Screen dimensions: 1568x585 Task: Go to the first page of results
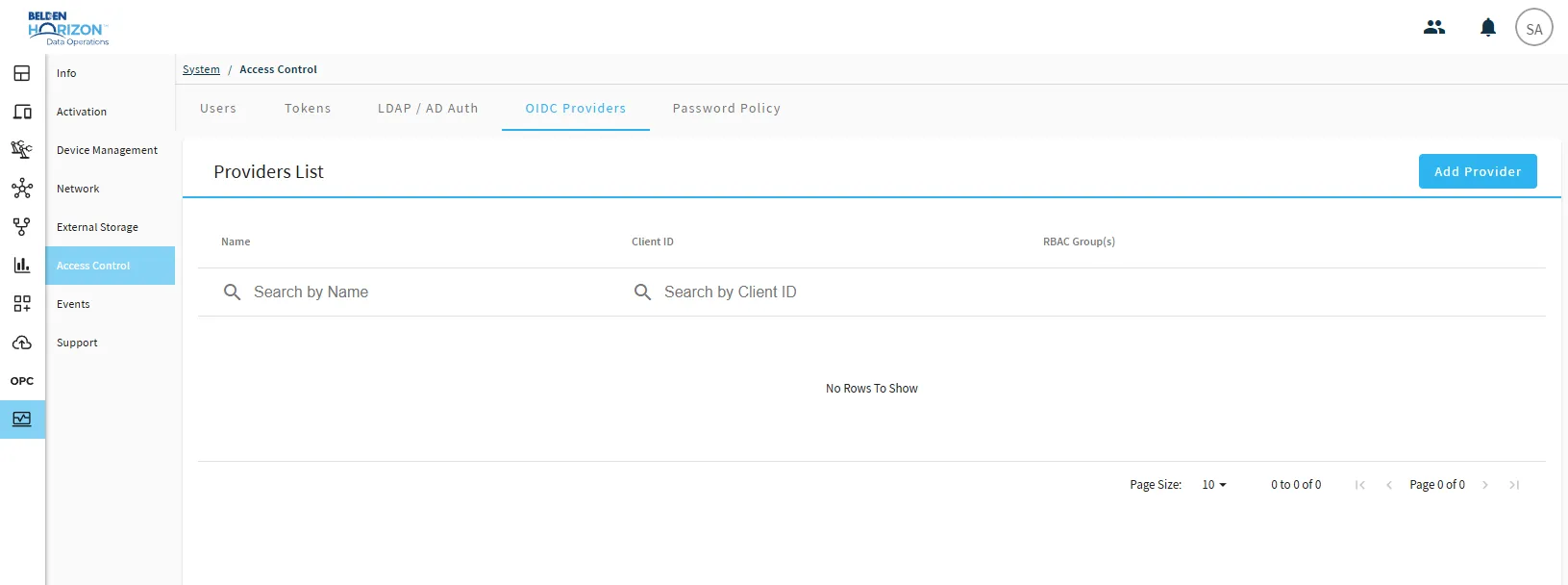tap(1360, 485)
